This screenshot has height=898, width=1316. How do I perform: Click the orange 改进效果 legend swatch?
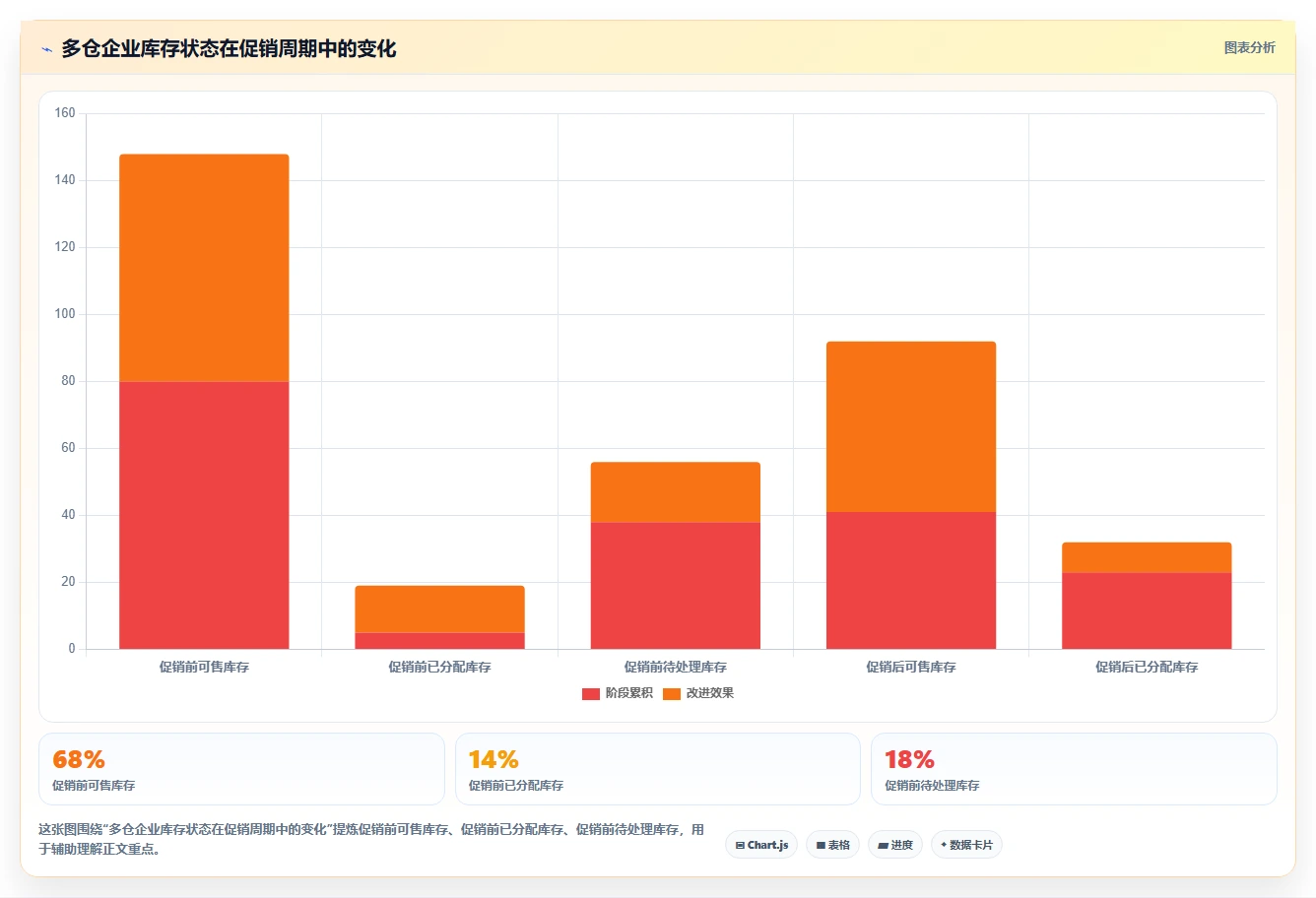672,694
